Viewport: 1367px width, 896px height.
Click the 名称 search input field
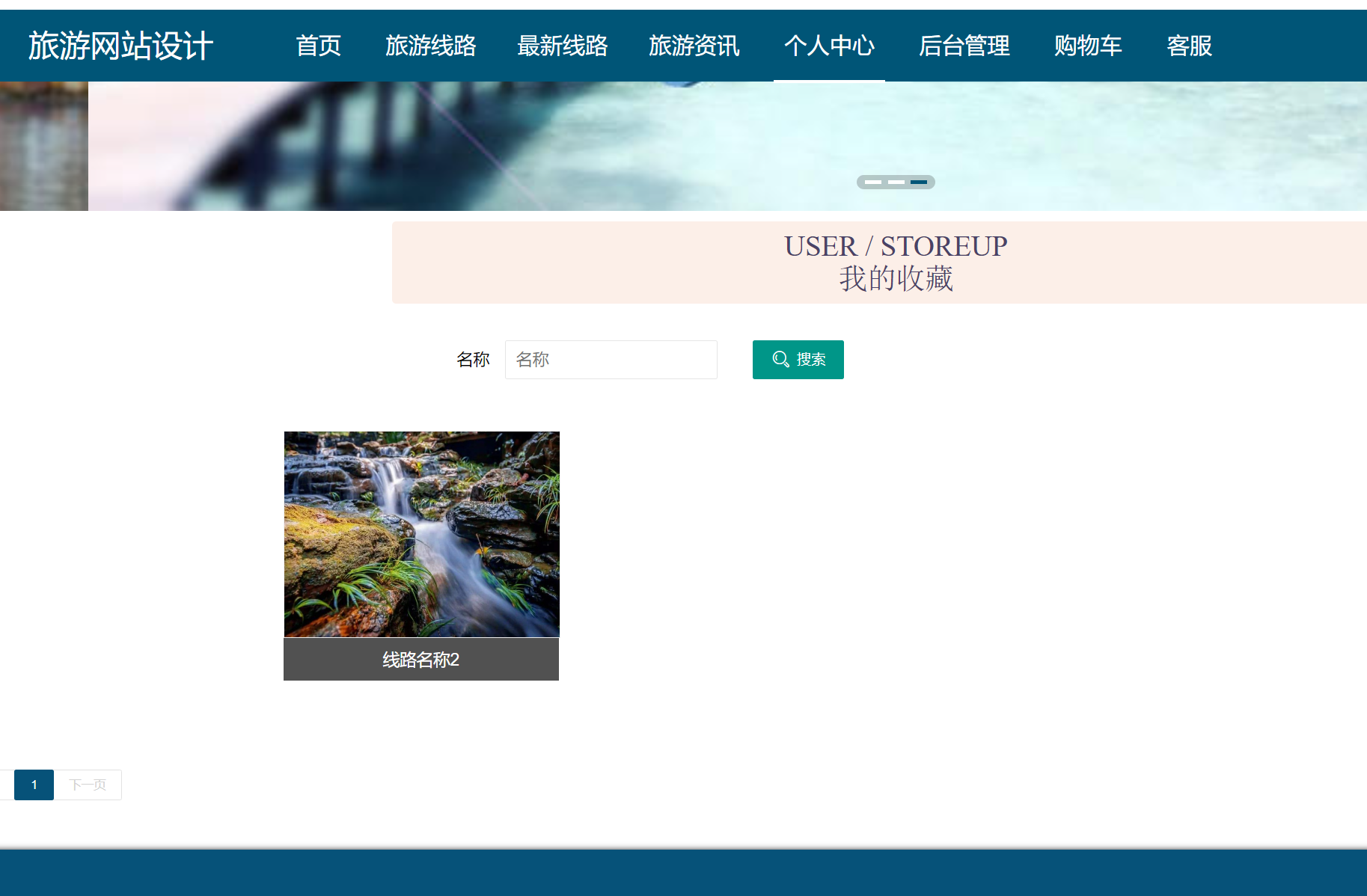(611, 360)
